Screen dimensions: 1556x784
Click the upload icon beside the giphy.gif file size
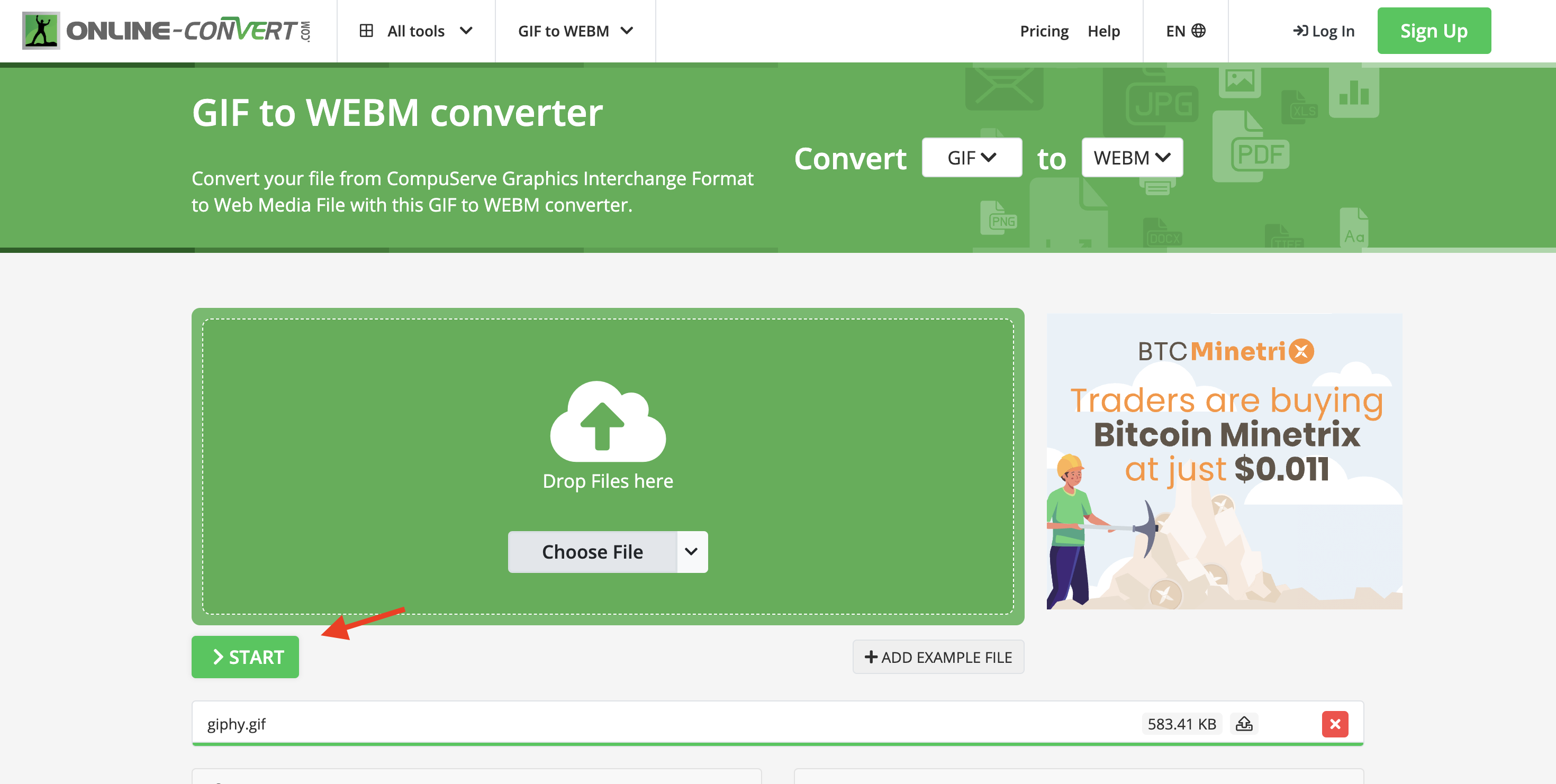[1244, 723]
